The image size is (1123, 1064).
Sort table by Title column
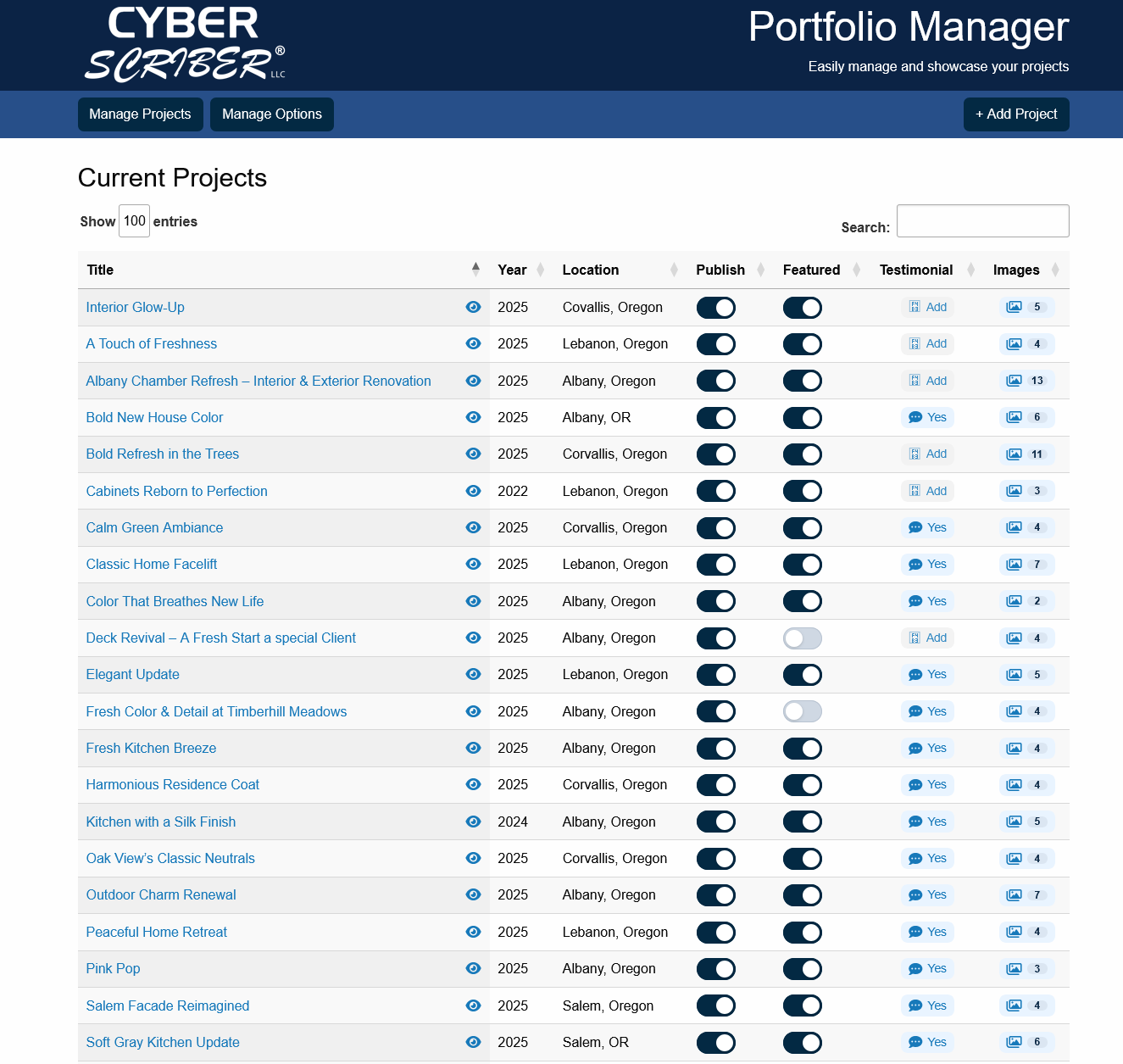pyautogui.click(x=283, y=270)
